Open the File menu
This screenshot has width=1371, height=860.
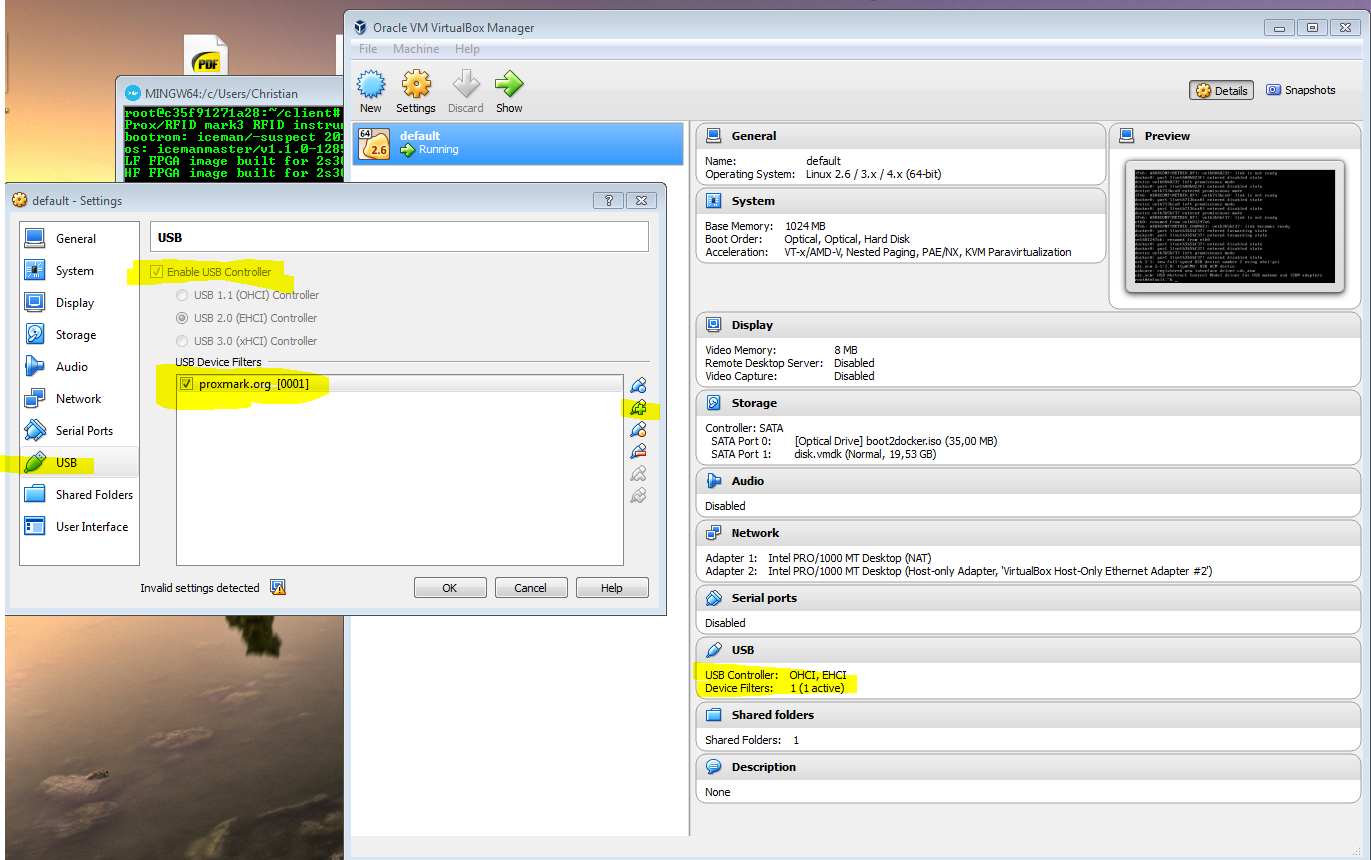pos(367,49)
